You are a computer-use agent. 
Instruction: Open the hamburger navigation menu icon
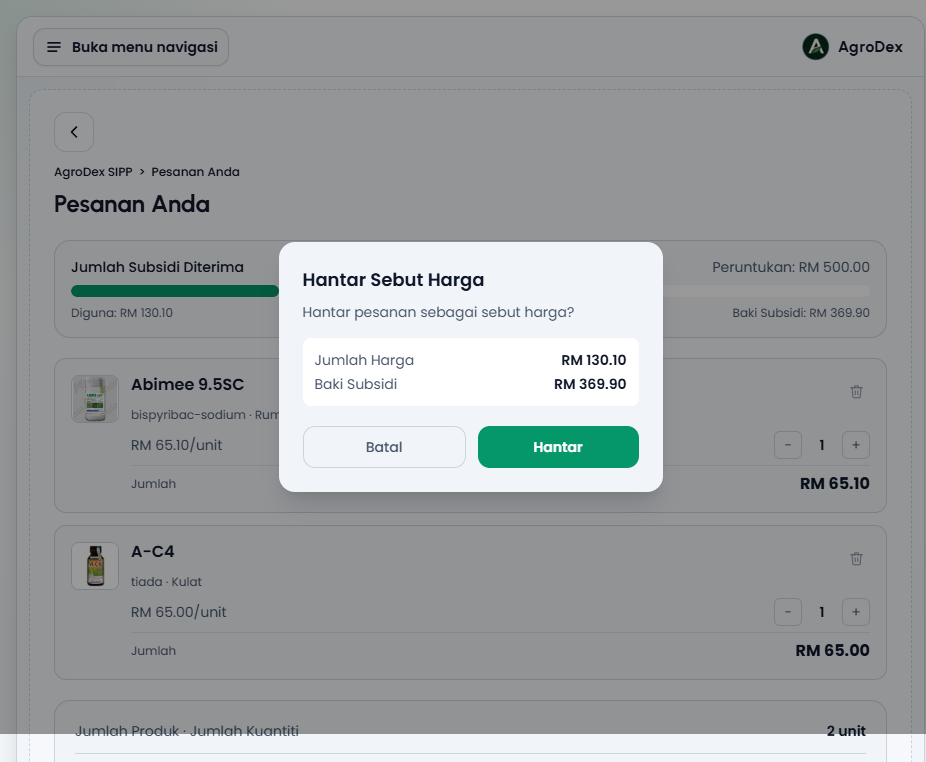pos(54,47)
